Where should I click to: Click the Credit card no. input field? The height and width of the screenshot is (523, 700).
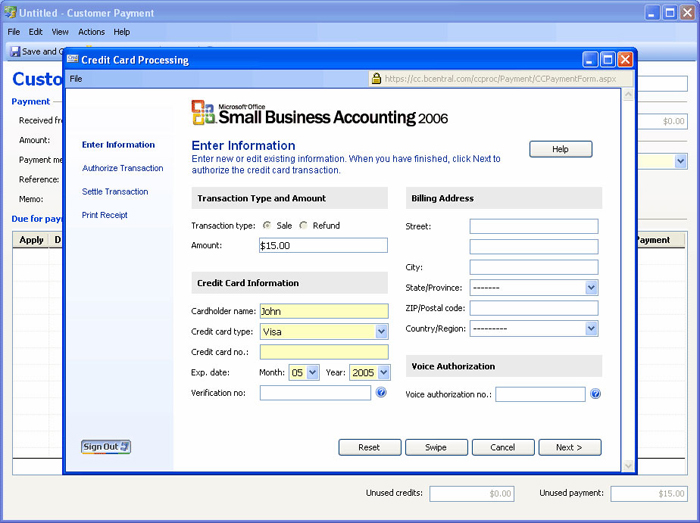click(x=323, y=352)
